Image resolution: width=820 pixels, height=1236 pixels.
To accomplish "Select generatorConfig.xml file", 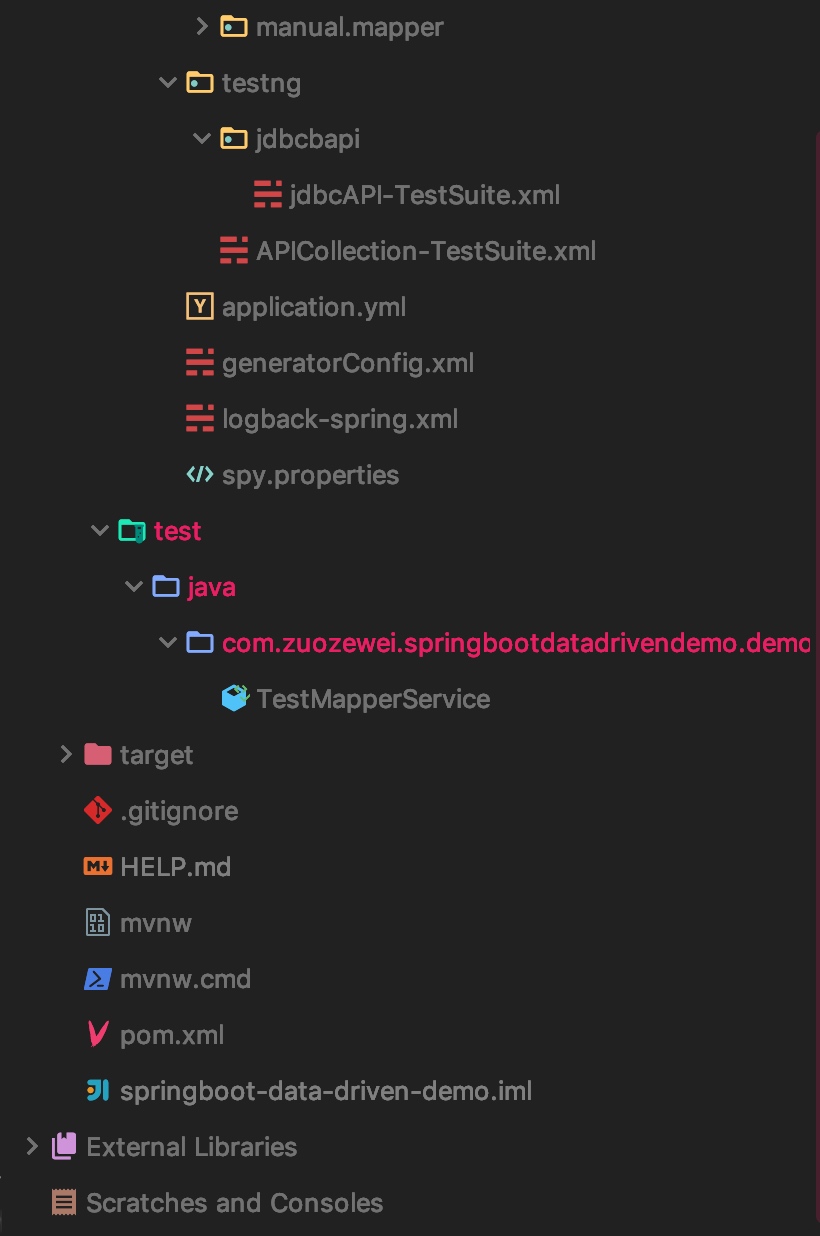I will 348,363.
